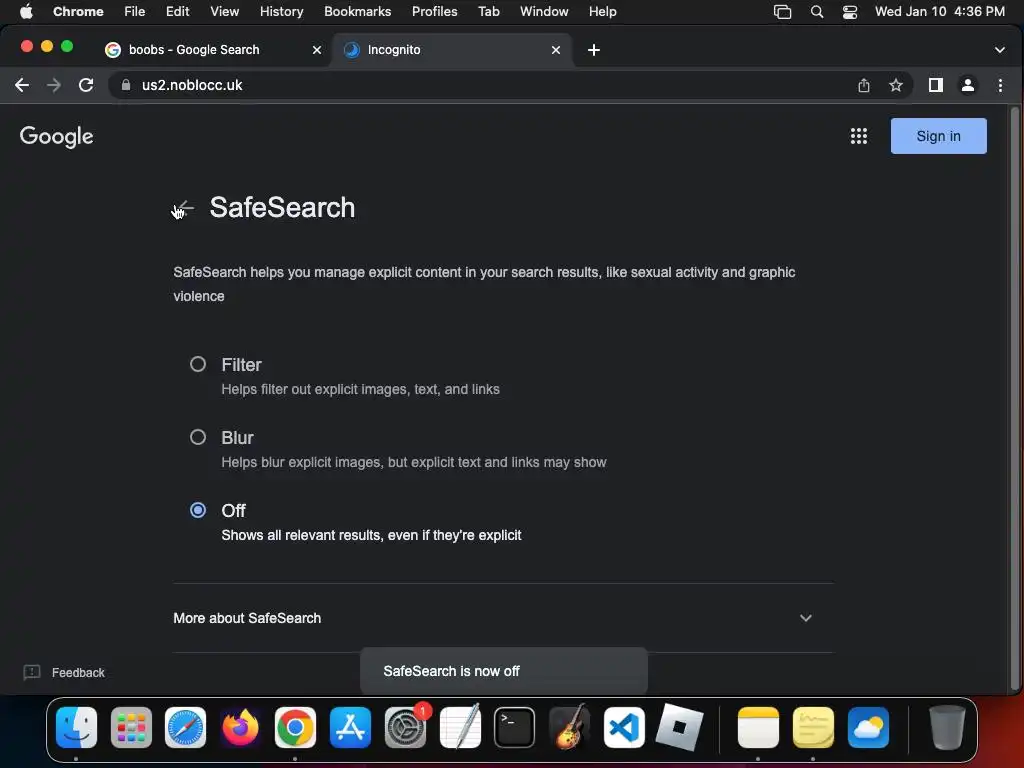This screenshot has height=768, width=1024.
Task: Open the Edit menu
Action: pyautogui.click(x=177, y=12)
